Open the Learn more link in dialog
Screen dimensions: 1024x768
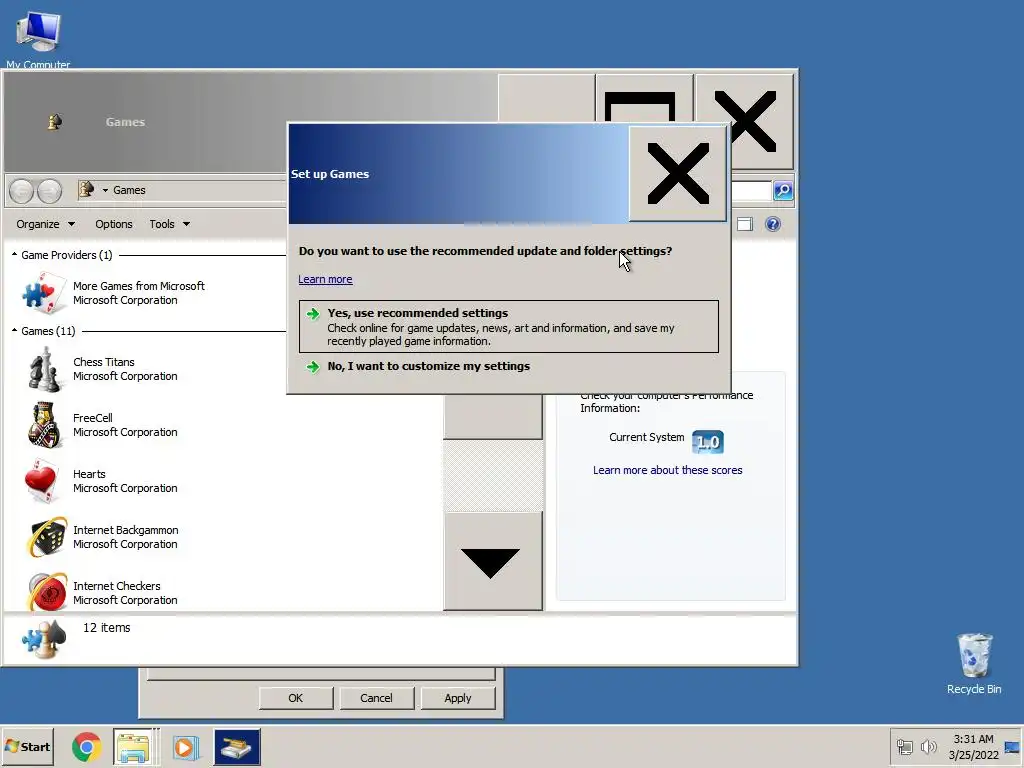click(325, 280)
